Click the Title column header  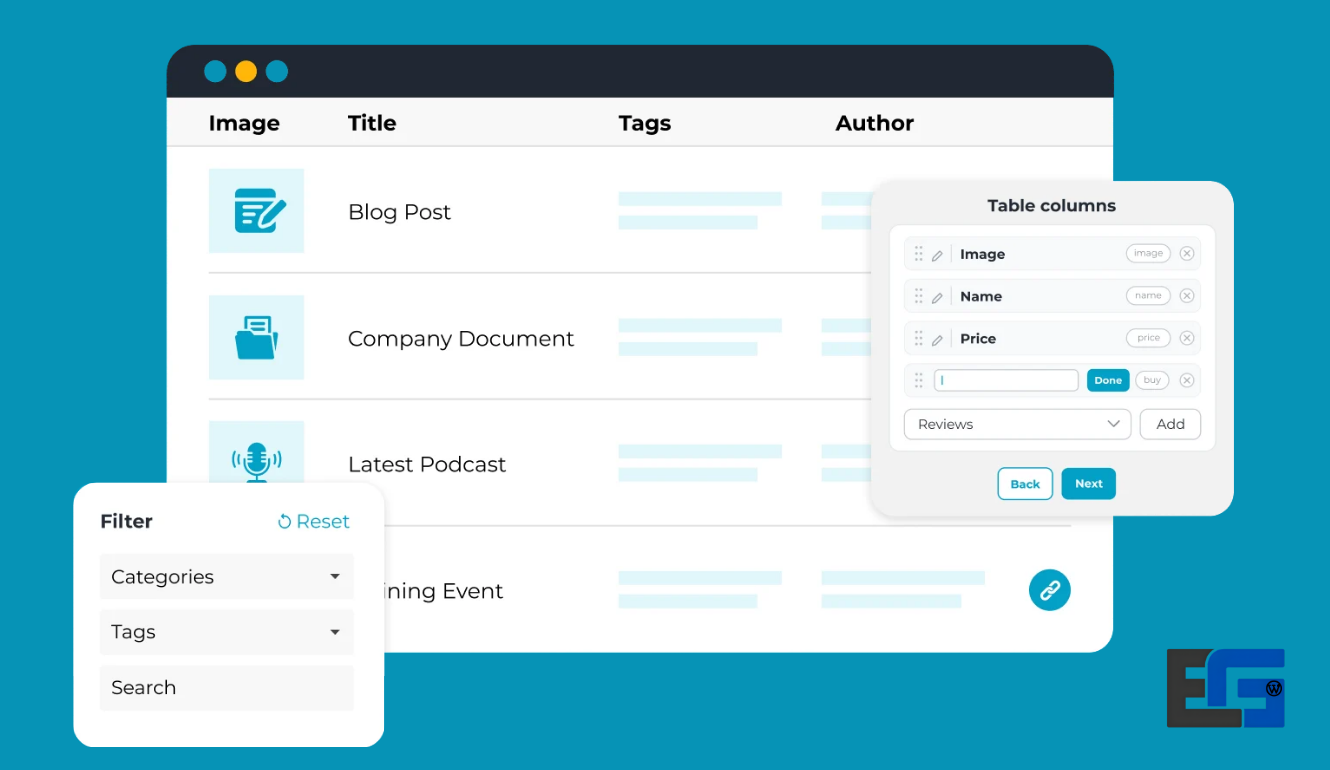tap(372, 123)
